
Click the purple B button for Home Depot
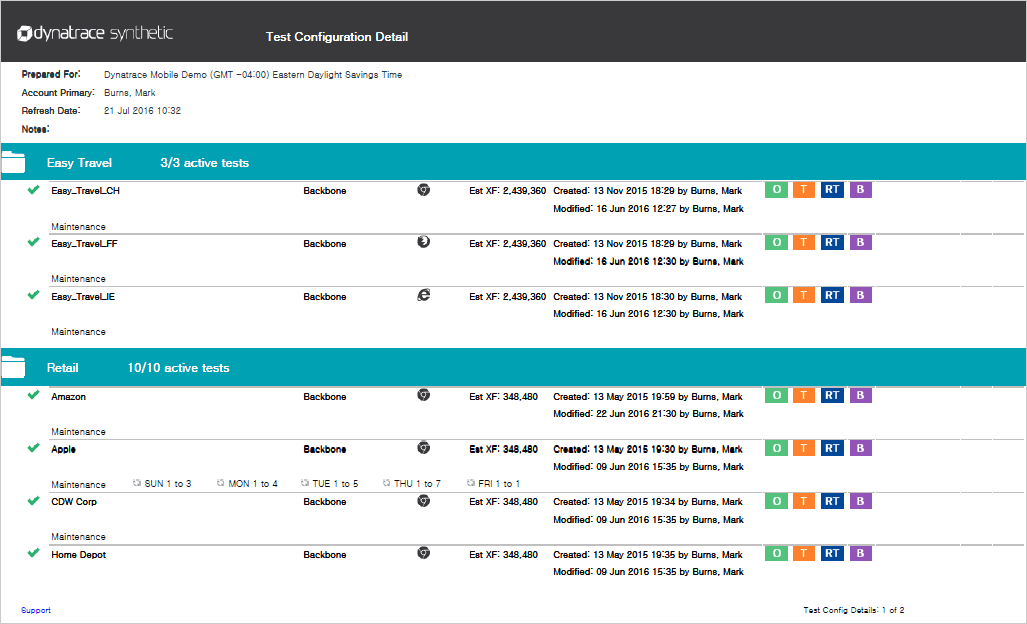click(x=860, y=553)
